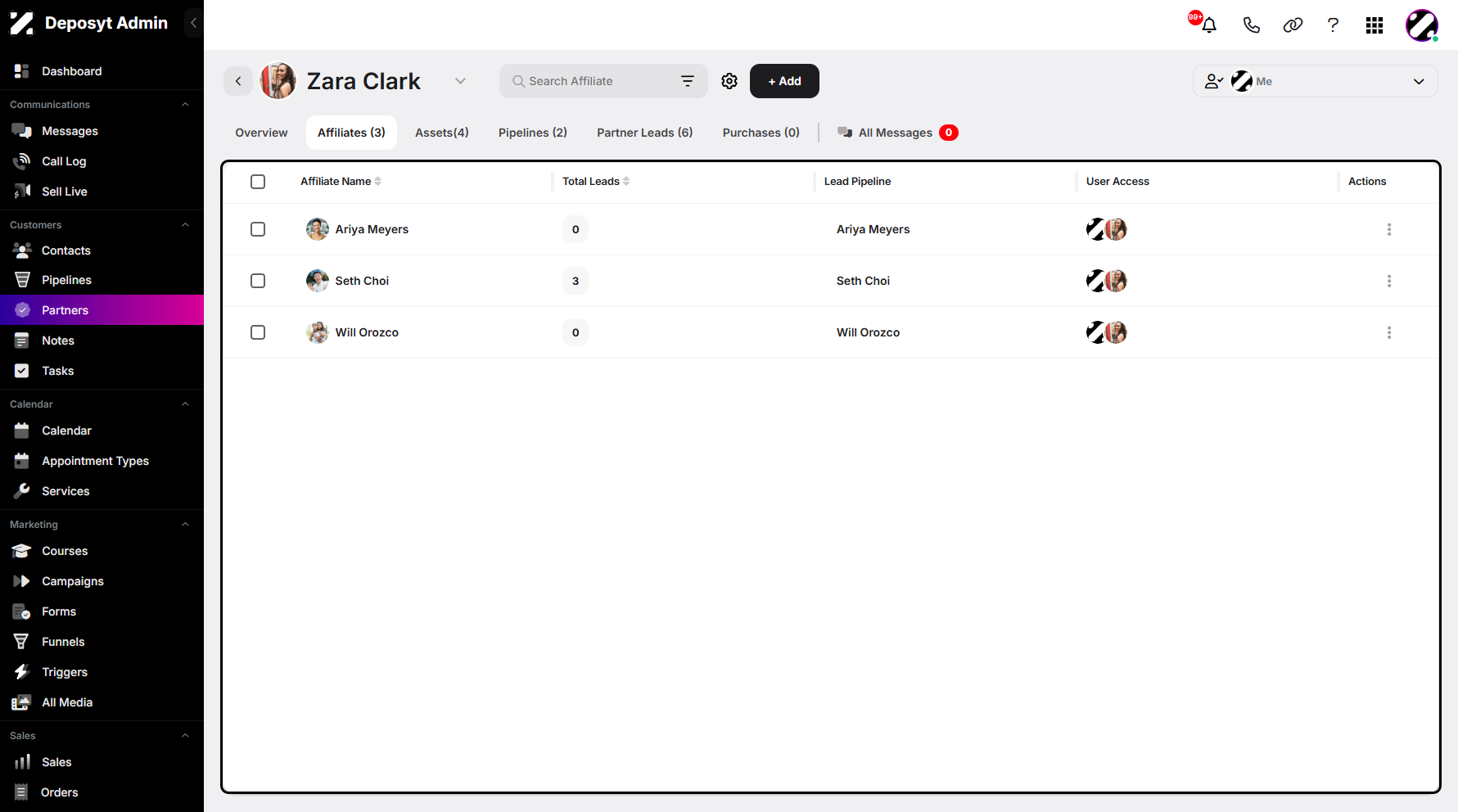Open affiliate settings gear

click(729, 81)
